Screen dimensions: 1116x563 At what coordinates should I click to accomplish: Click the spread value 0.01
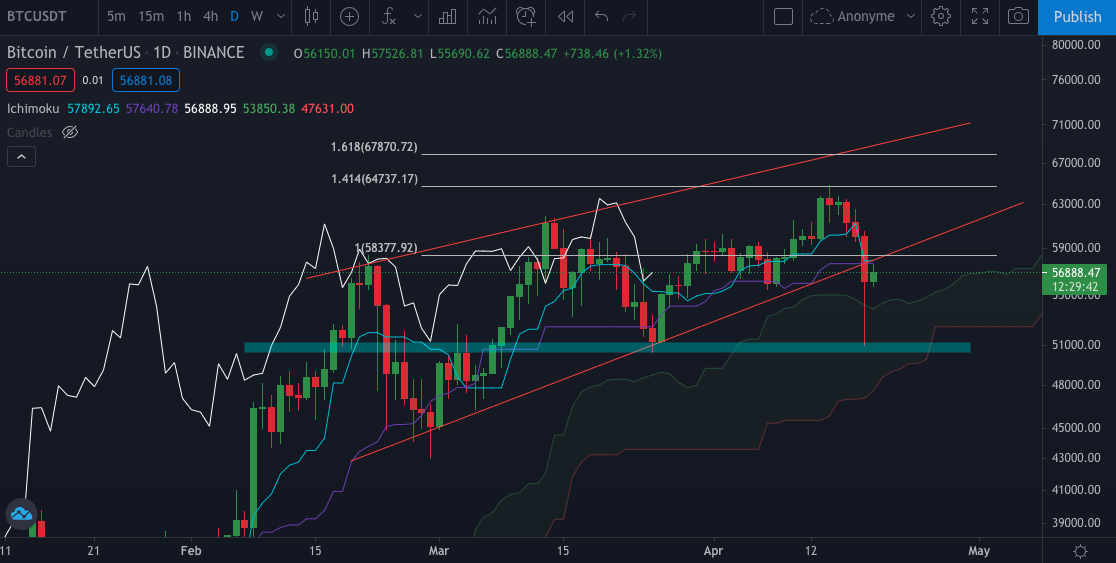pos(93,80)
